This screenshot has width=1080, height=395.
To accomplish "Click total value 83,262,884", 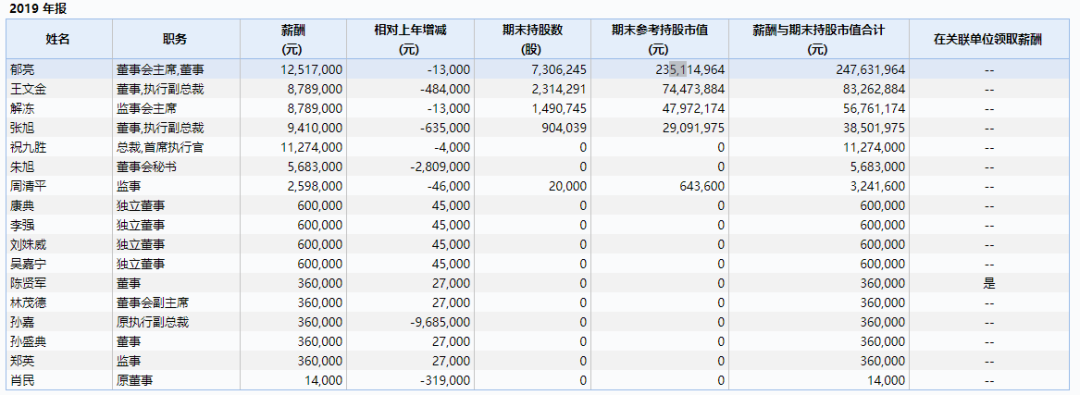I will (x=873, y=89).
